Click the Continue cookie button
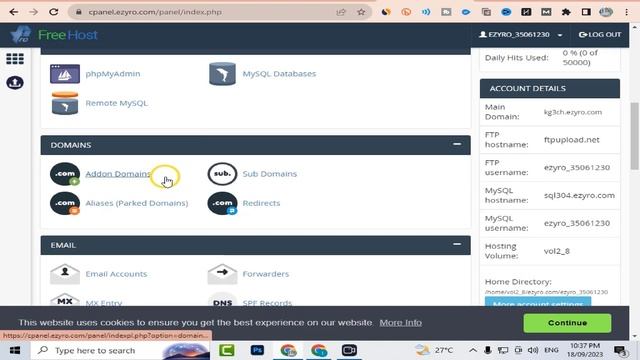The image size is (640, 360). pos(567,323)
